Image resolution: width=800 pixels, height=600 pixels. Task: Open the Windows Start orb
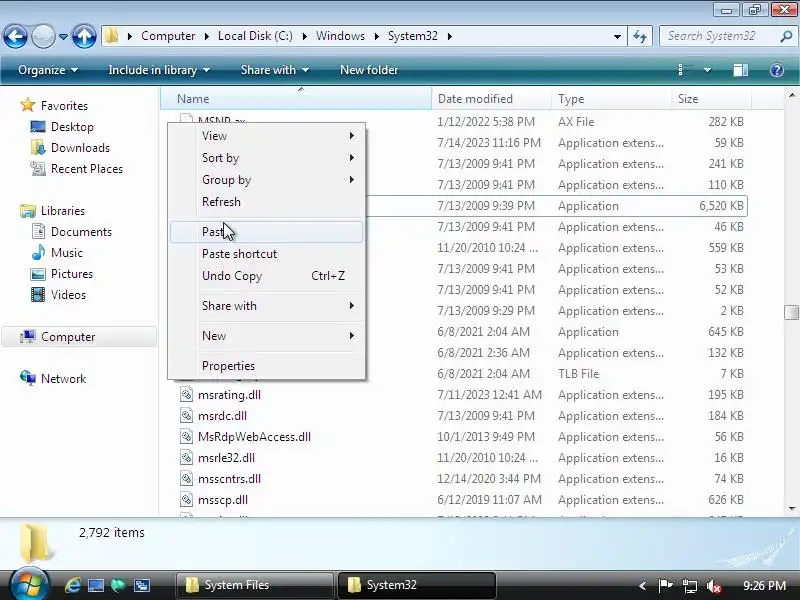(x=29, y=584)
